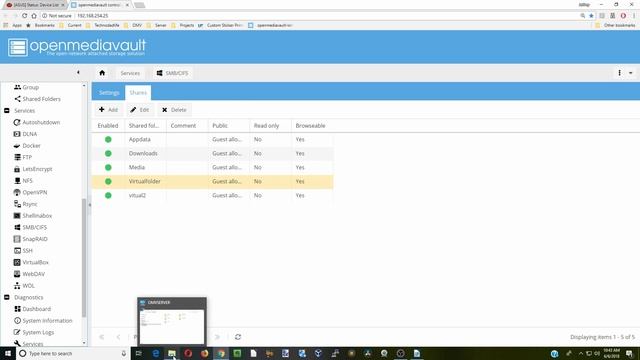640x360 pixels.
Task: Open SMB/CIFS in the sidebar
Action: [x=31, y=227]
